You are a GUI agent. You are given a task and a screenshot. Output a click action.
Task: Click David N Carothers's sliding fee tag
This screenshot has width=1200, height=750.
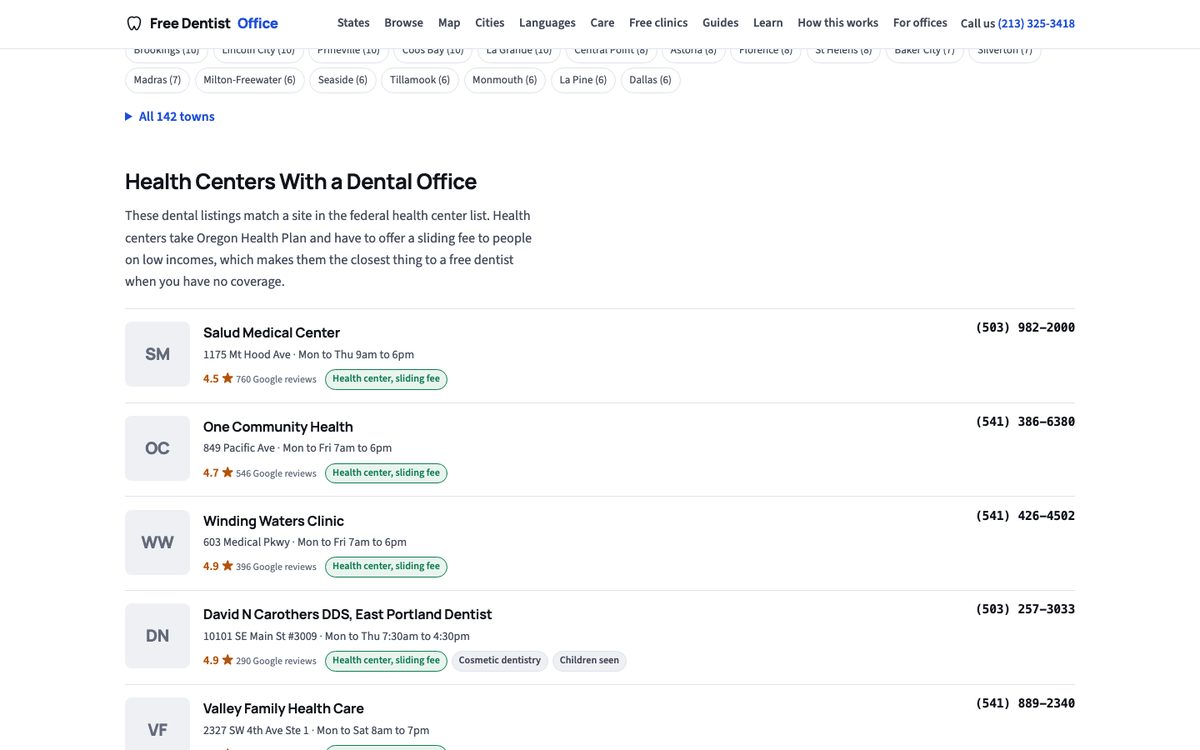click(x=386, y=661)
